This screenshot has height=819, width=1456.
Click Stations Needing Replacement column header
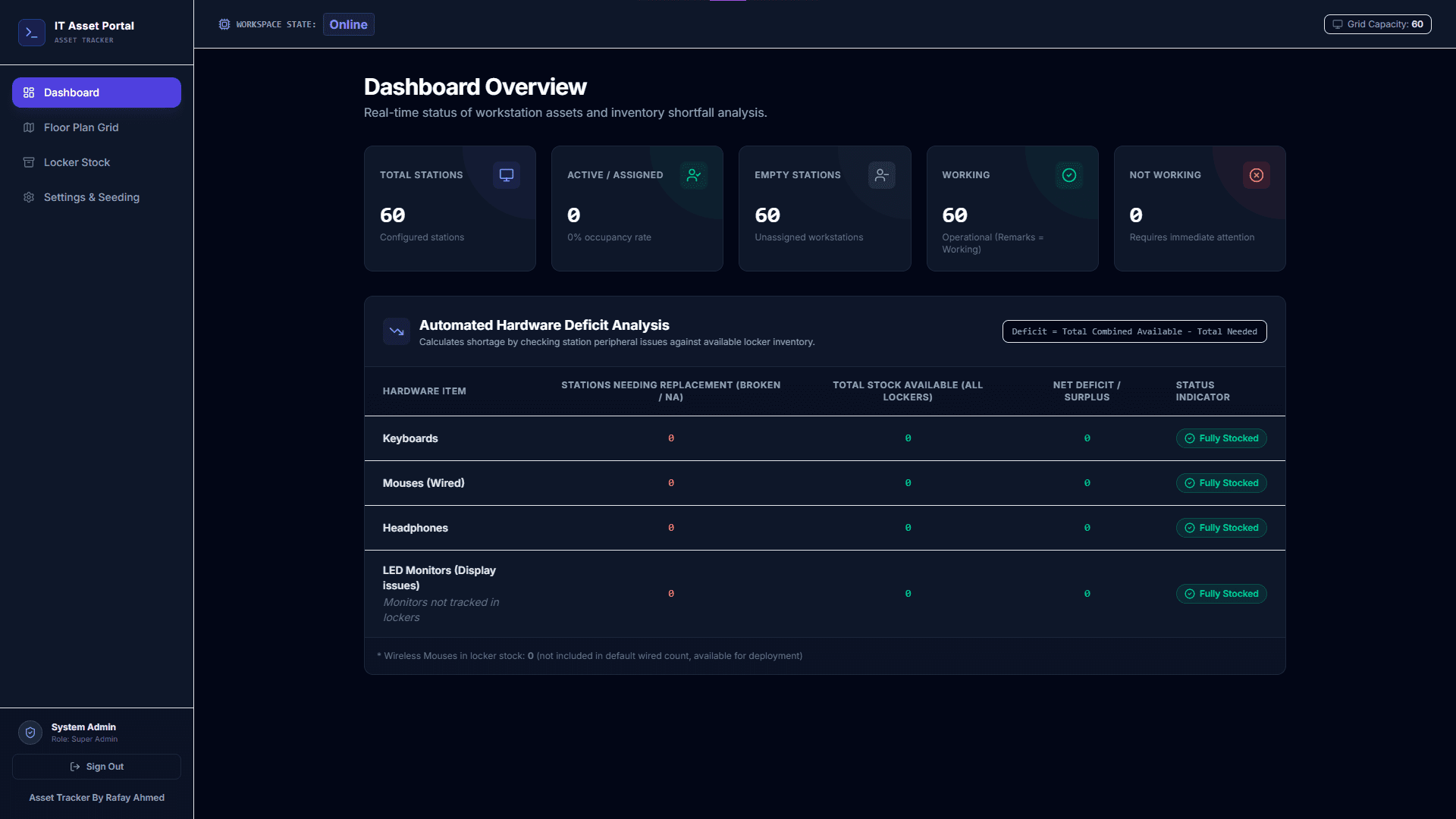(x=671, y=391)
